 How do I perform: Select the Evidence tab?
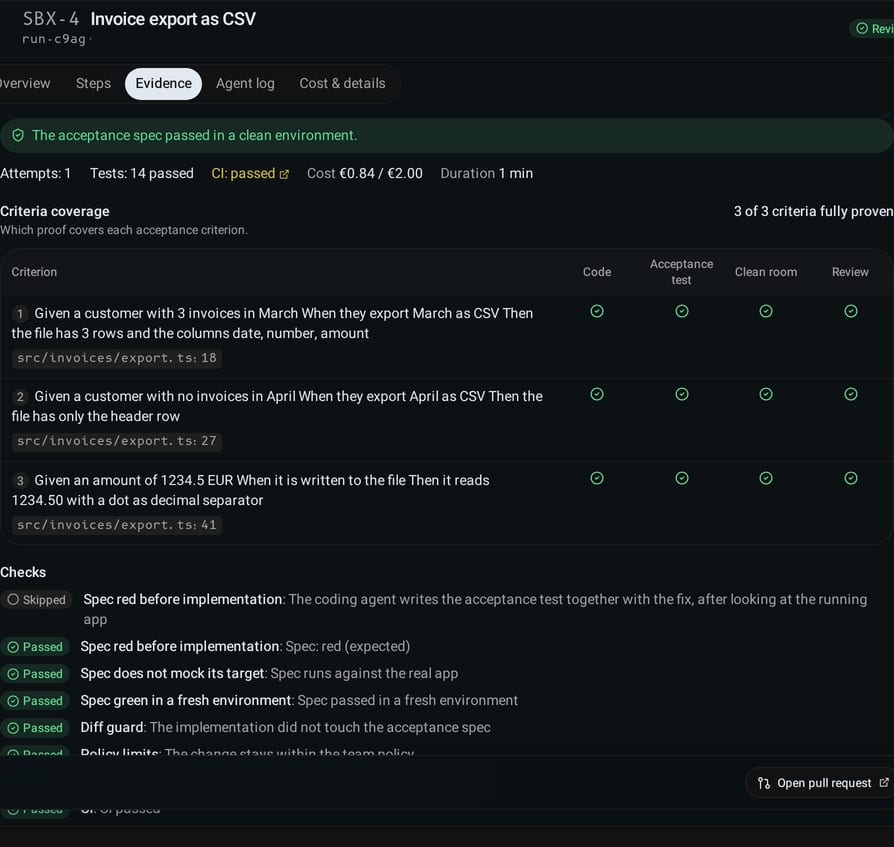164,84
